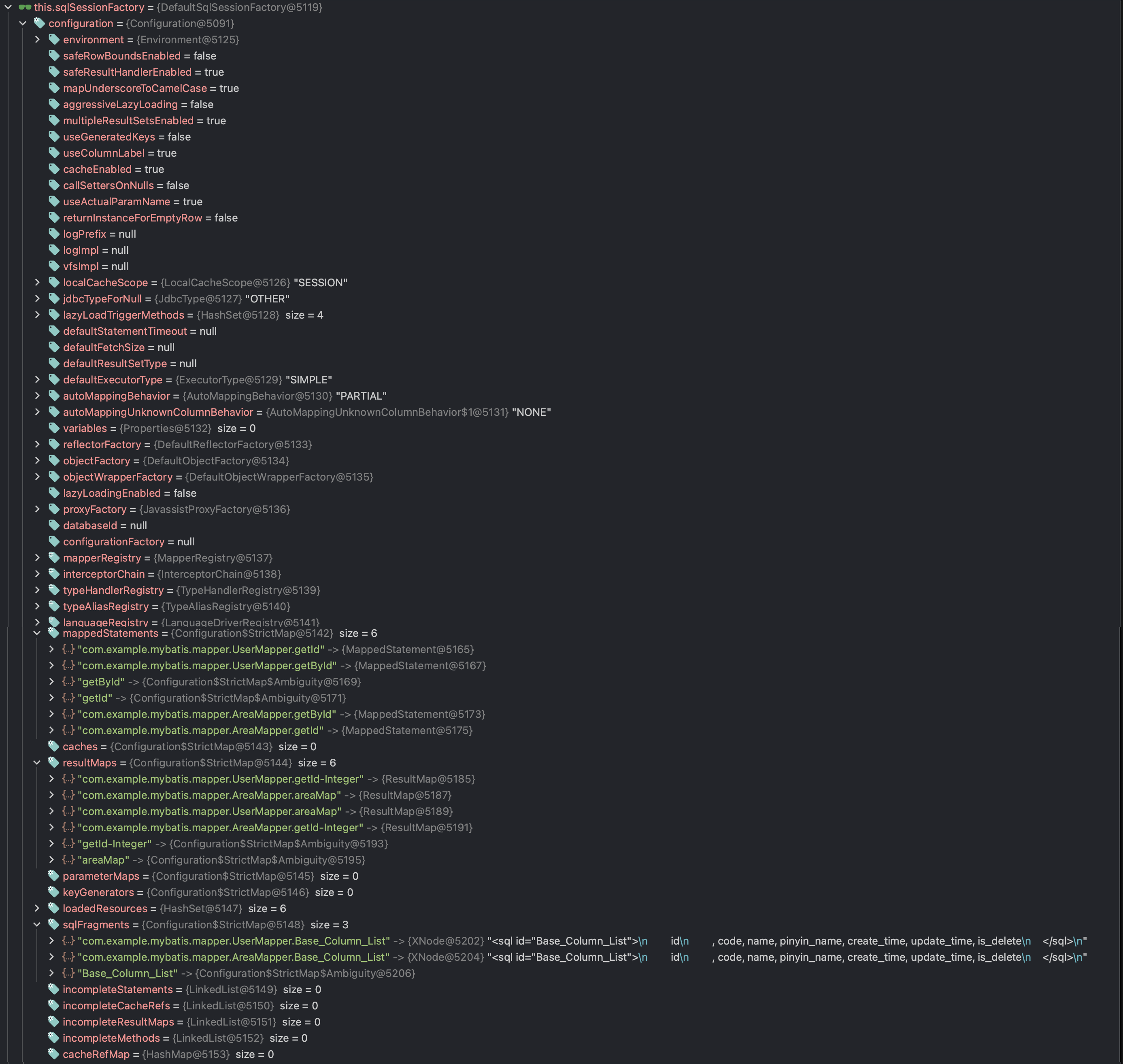
Task: Expand the AreaMapper.areaMap result map entry
Action: click(51, 795)
